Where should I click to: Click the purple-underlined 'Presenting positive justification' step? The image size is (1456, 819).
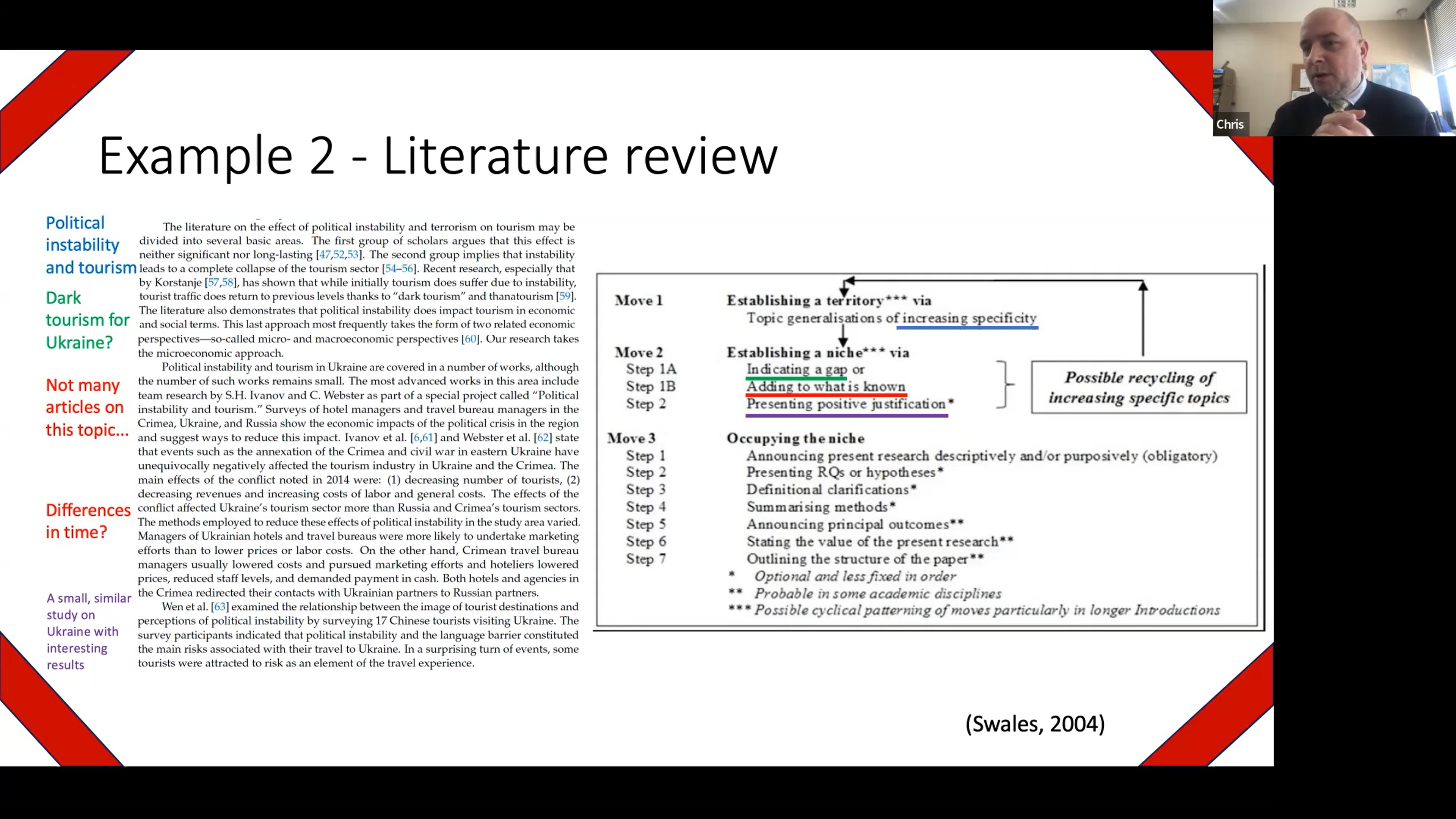[846, 404]
